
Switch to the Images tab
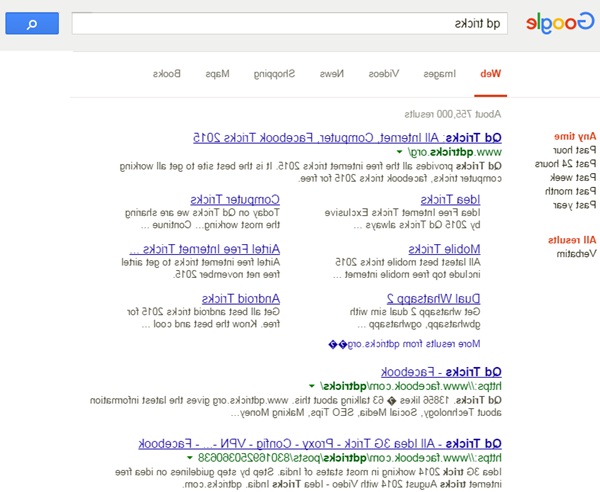tap(439, 73)
